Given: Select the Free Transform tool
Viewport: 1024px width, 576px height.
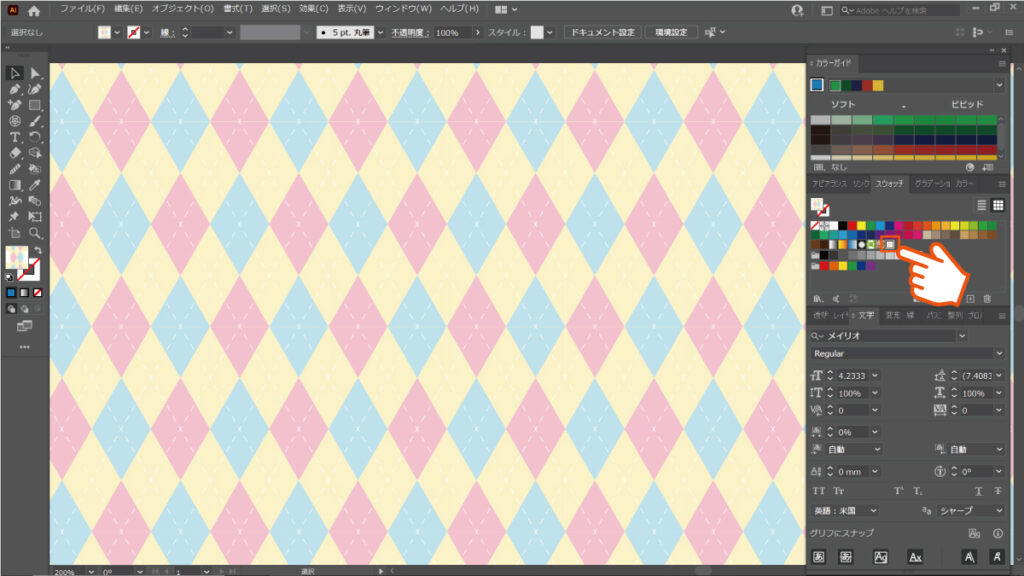Looking at the screenshot, I should [35, 217].
